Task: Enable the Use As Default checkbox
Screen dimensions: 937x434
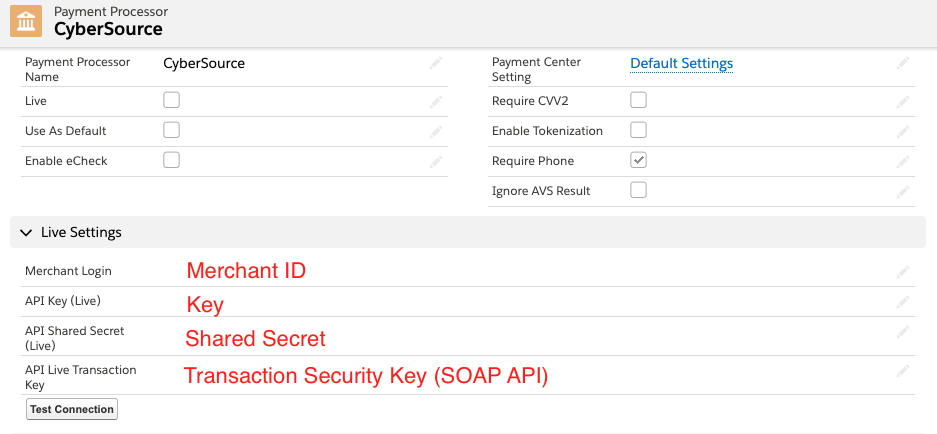Action: (x=172, y=130)
